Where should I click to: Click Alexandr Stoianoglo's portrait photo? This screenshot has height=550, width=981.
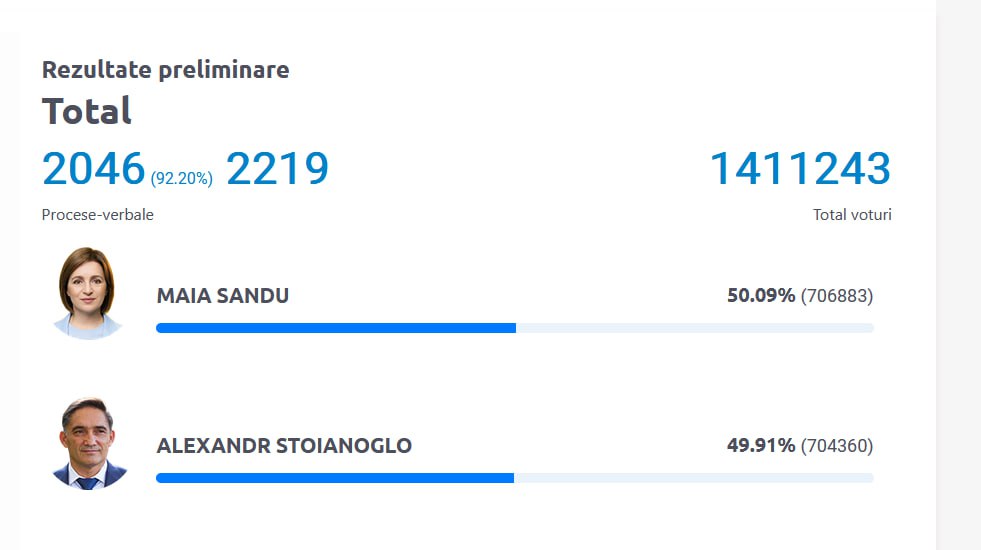click(x=90, y=443)
